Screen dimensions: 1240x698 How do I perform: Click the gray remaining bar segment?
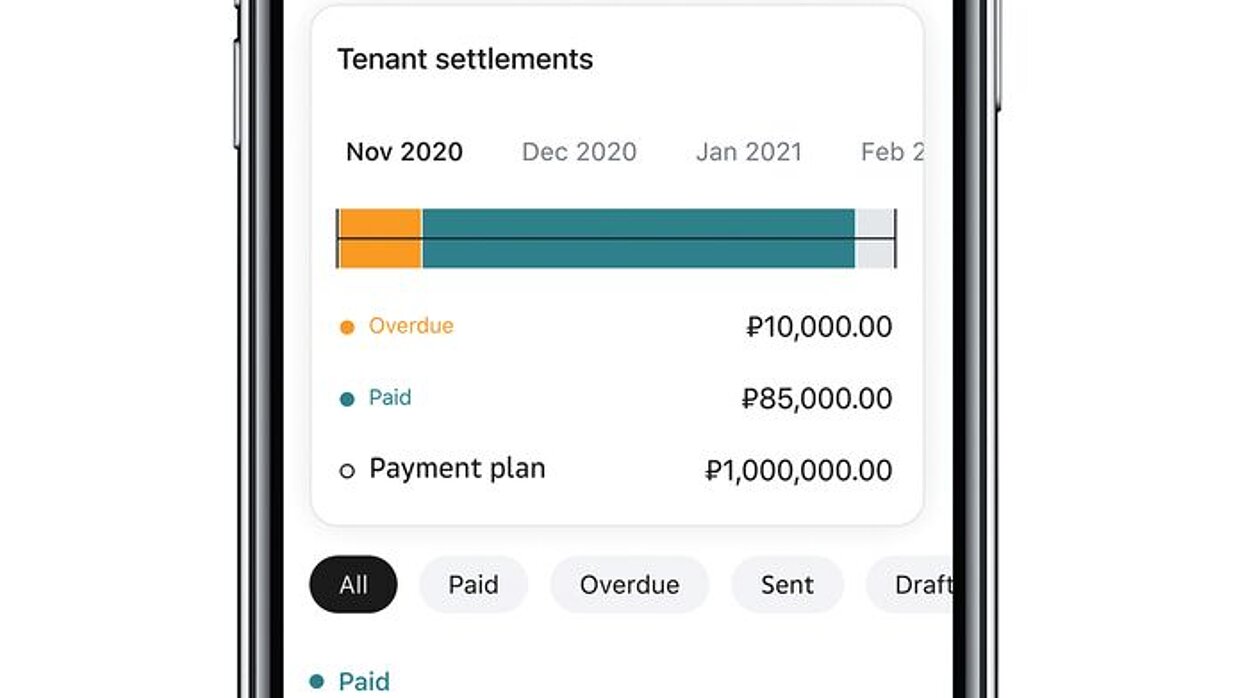pos(874,238)
